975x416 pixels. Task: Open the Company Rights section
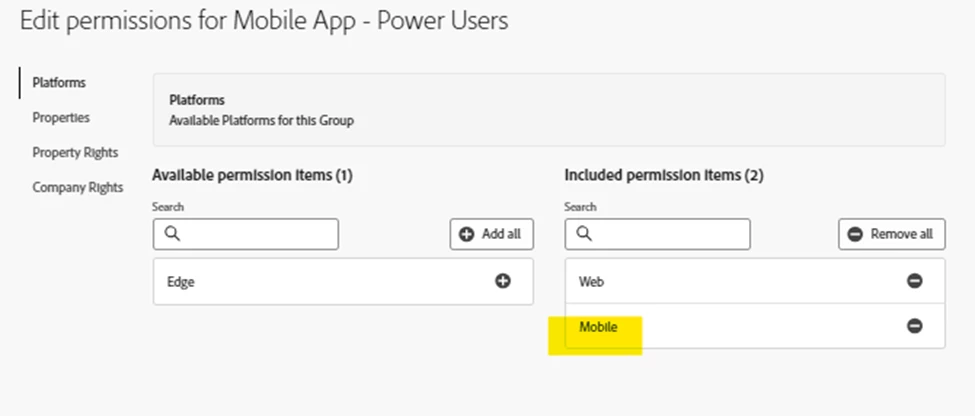(x=78, y=187)
